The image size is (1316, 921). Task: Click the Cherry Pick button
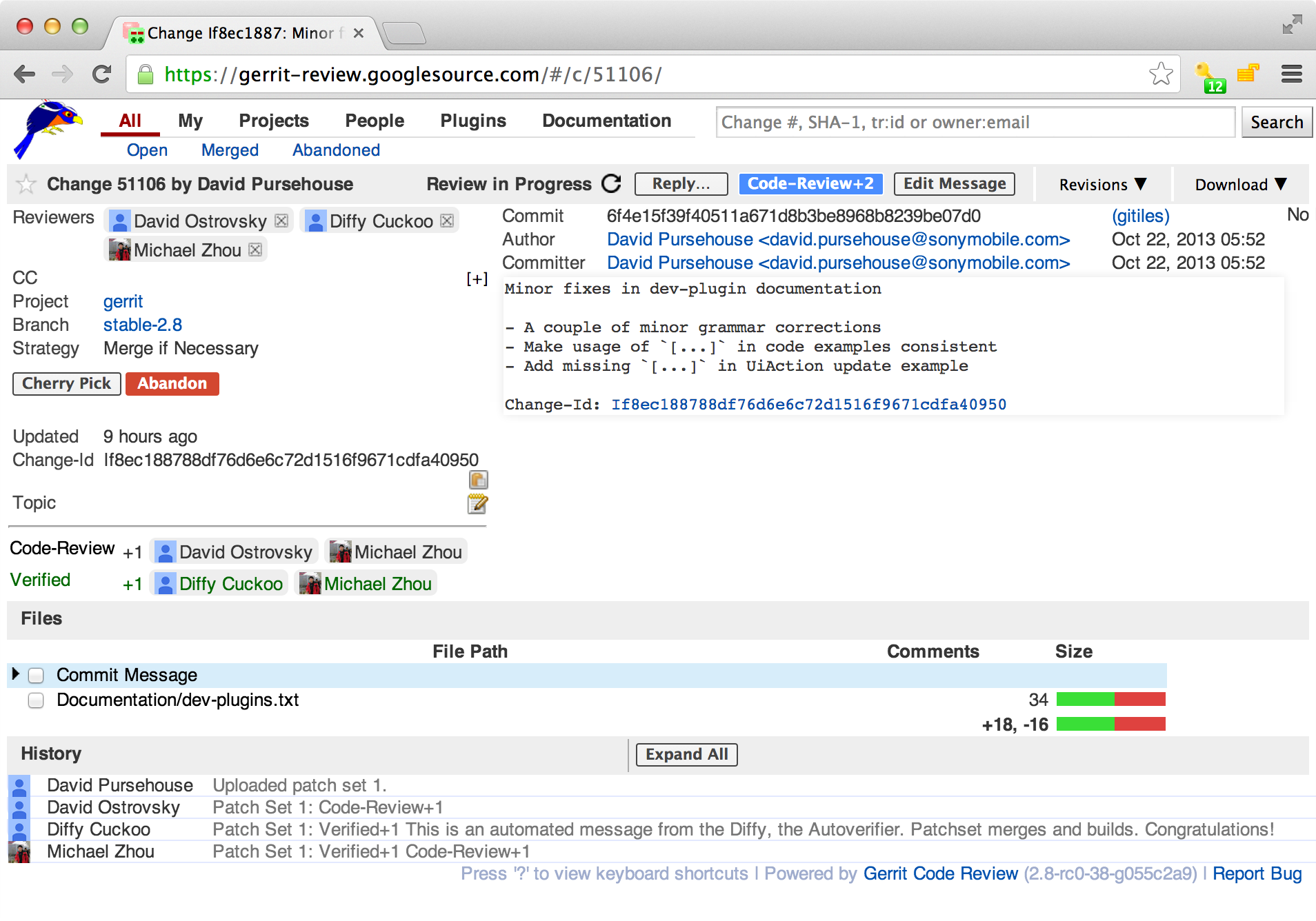[66, 383]
